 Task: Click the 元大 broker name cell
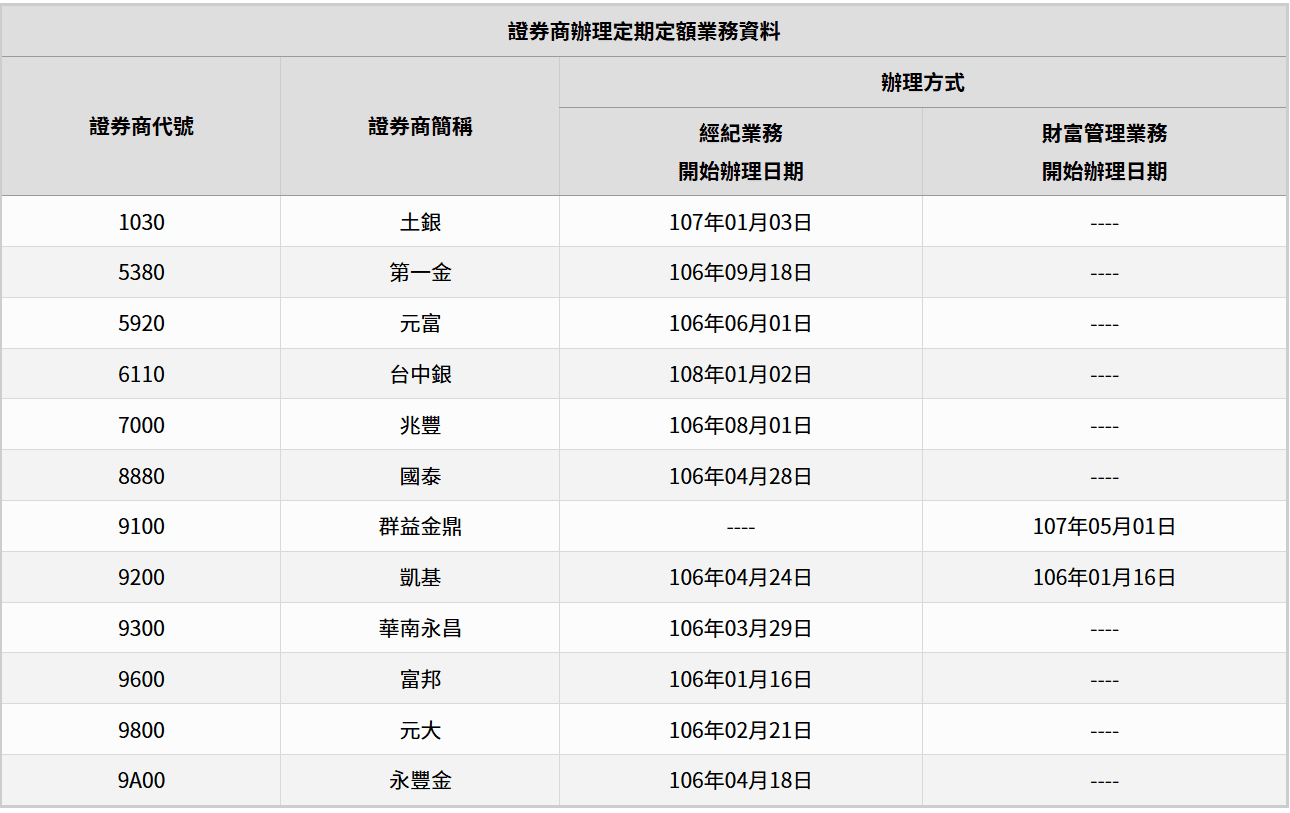tap(420, 729)
